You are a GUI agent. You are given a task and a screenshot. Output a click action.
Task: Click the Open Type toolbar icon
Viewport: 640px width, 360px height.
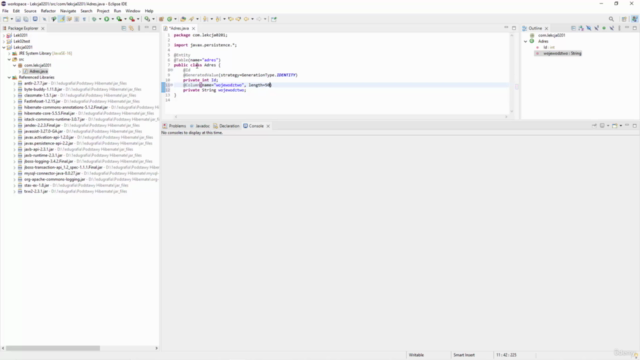coord(183,19)
